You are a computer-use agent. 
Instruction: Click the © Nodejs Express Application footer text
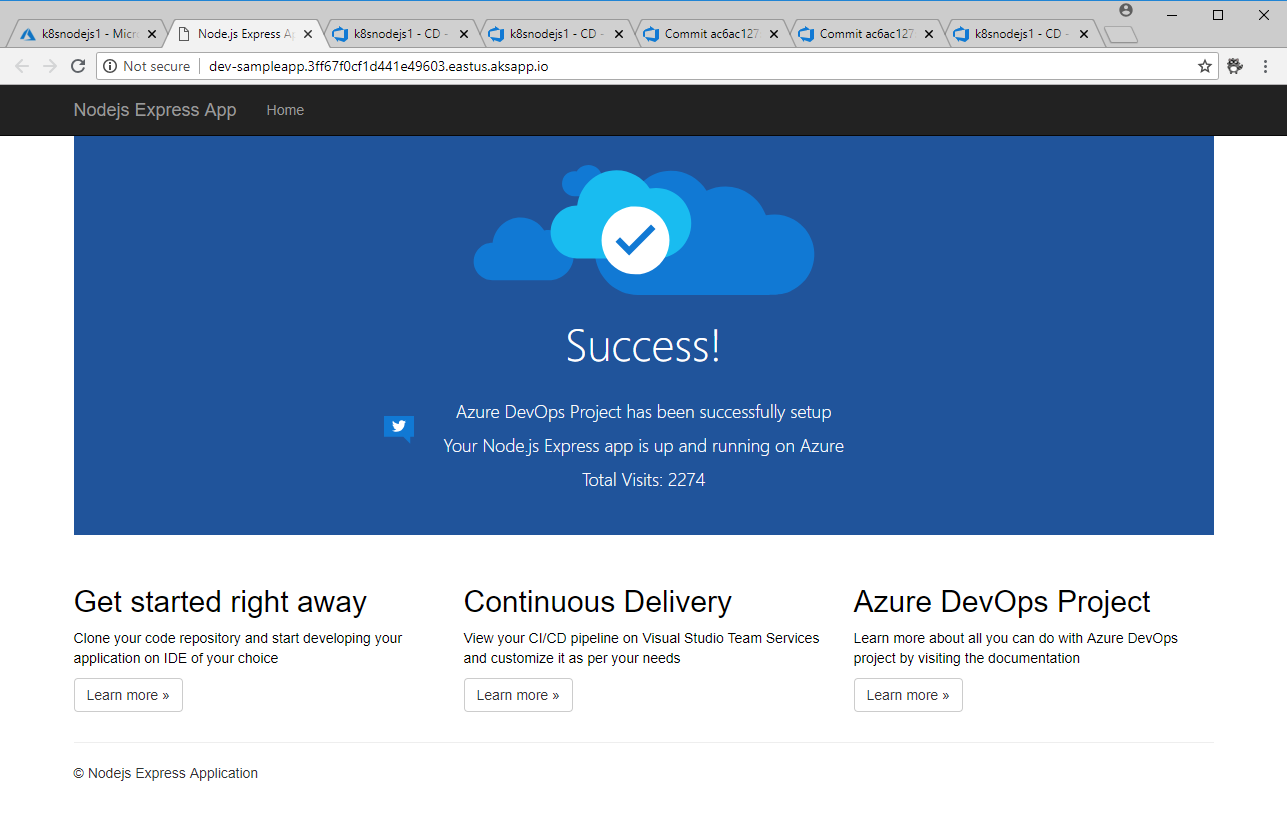[166, 773]
